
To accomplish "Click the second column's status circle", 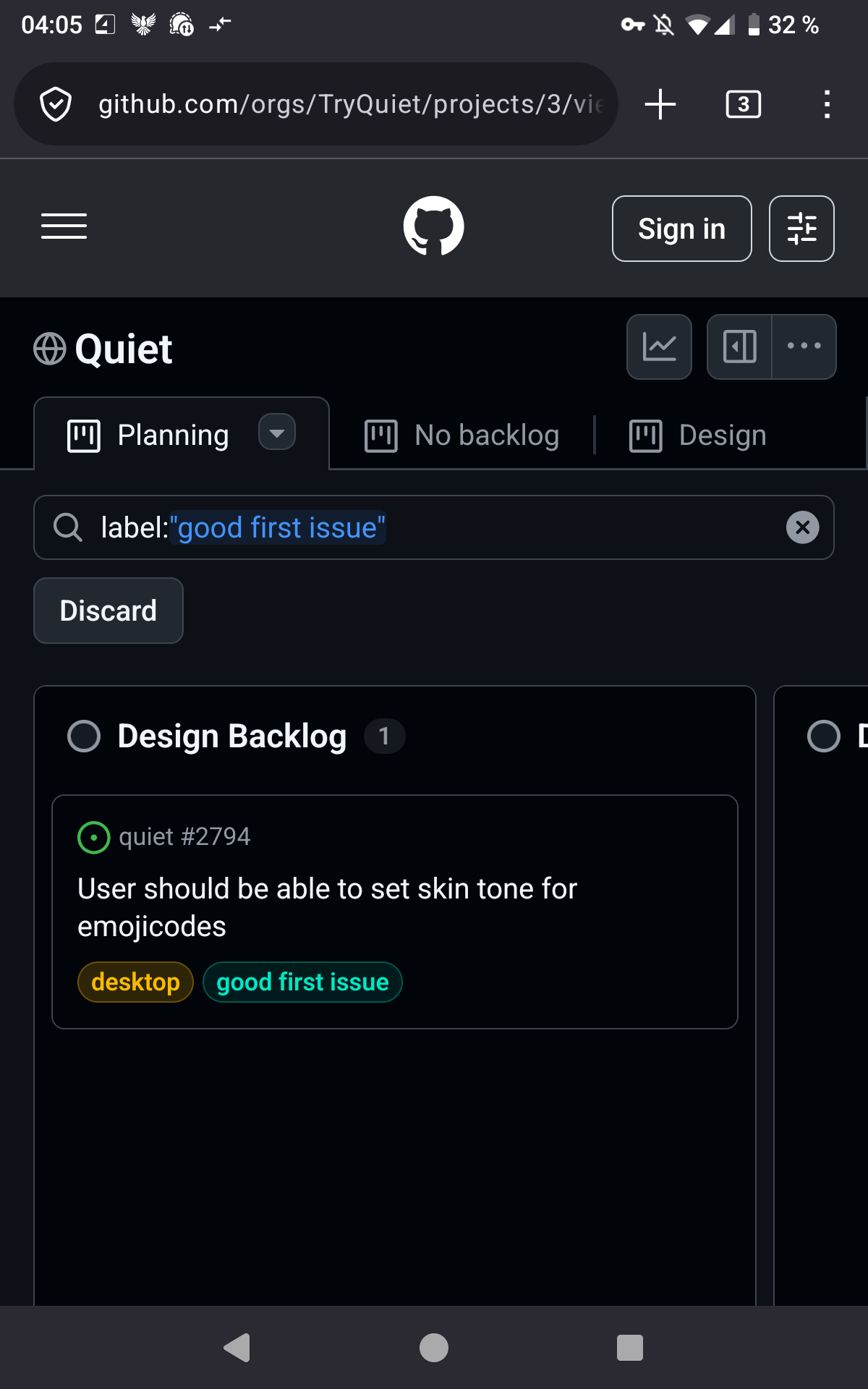I will point(823,736).
